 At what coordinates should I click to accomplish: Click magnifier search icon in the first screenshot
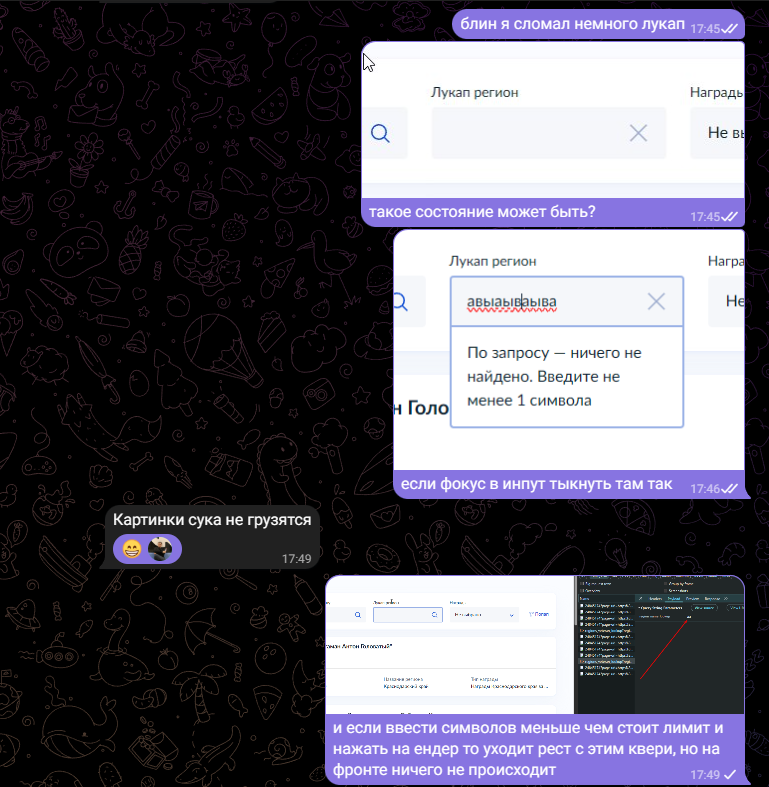pos(380,133)
